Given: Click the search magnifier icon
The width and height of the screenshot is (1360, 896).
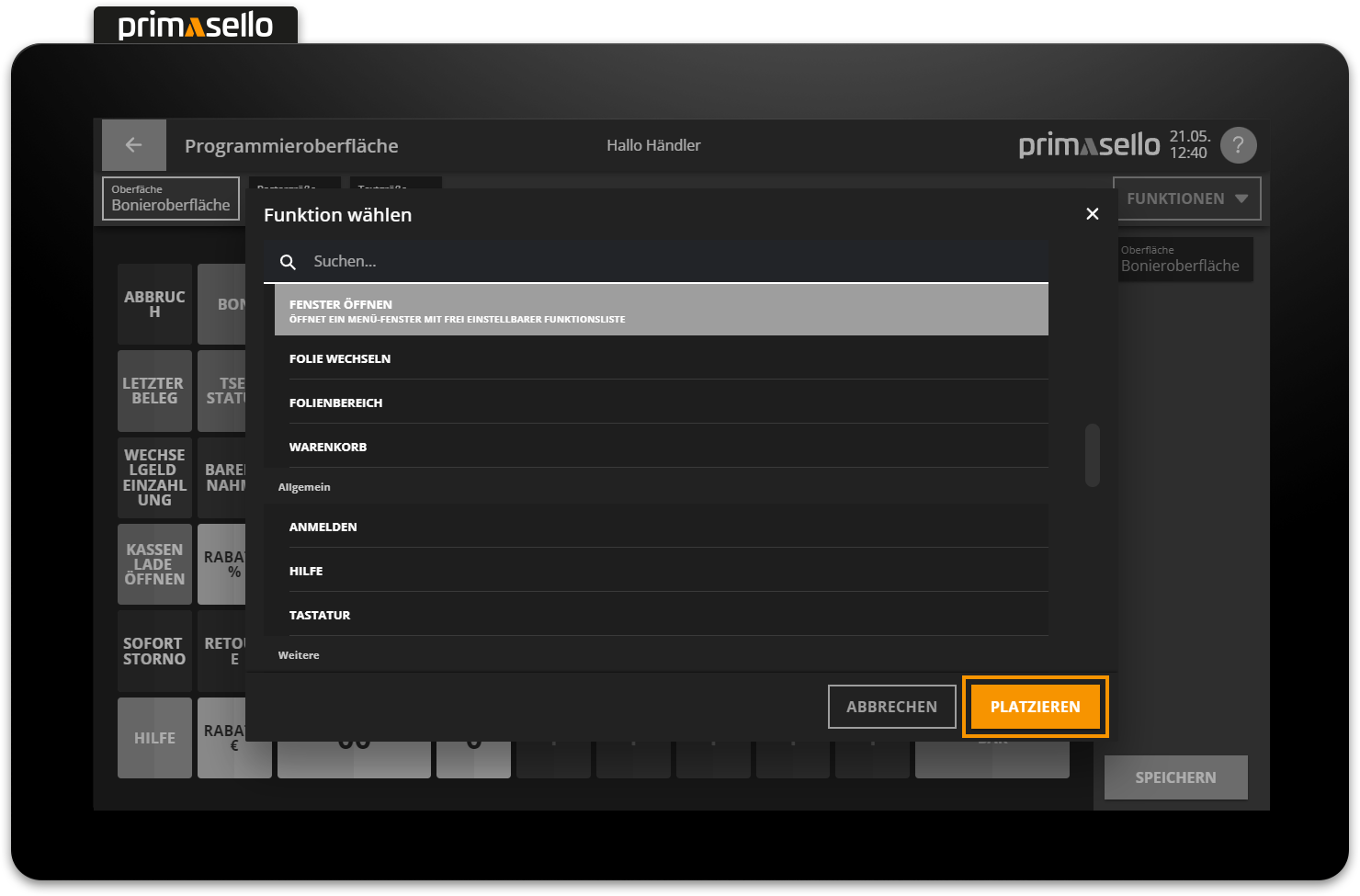Looking at the screenshot, I should tap(288, 261).
